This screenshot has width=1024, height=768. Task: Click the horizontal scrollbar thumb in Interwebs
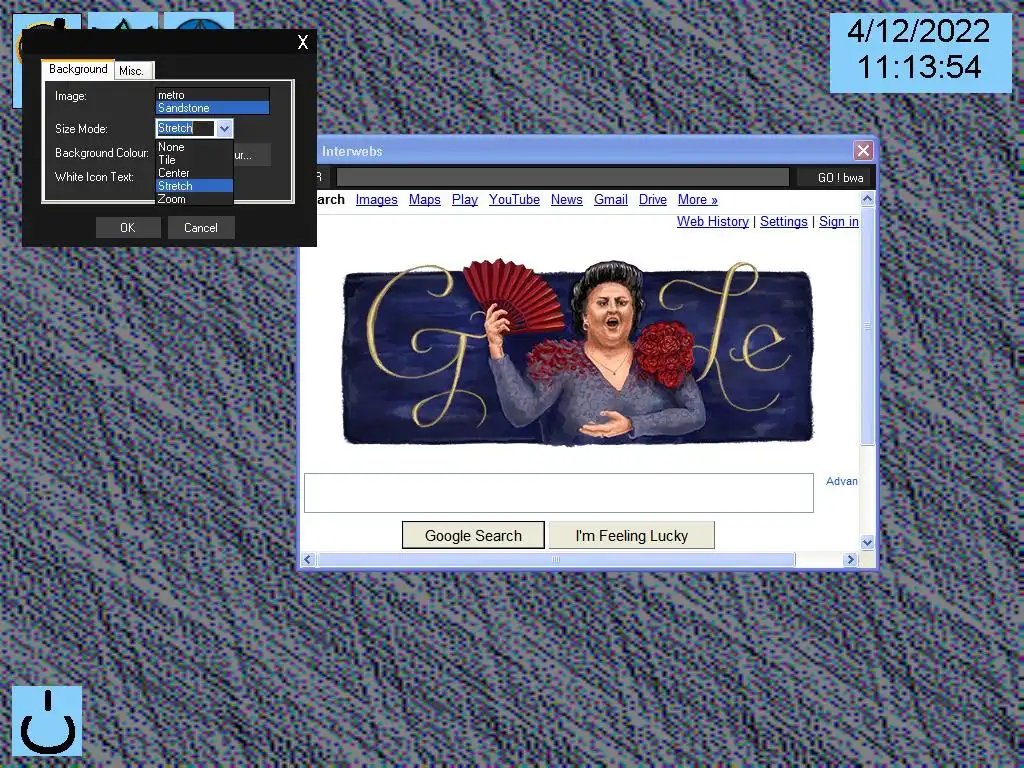tap(556, 559)
